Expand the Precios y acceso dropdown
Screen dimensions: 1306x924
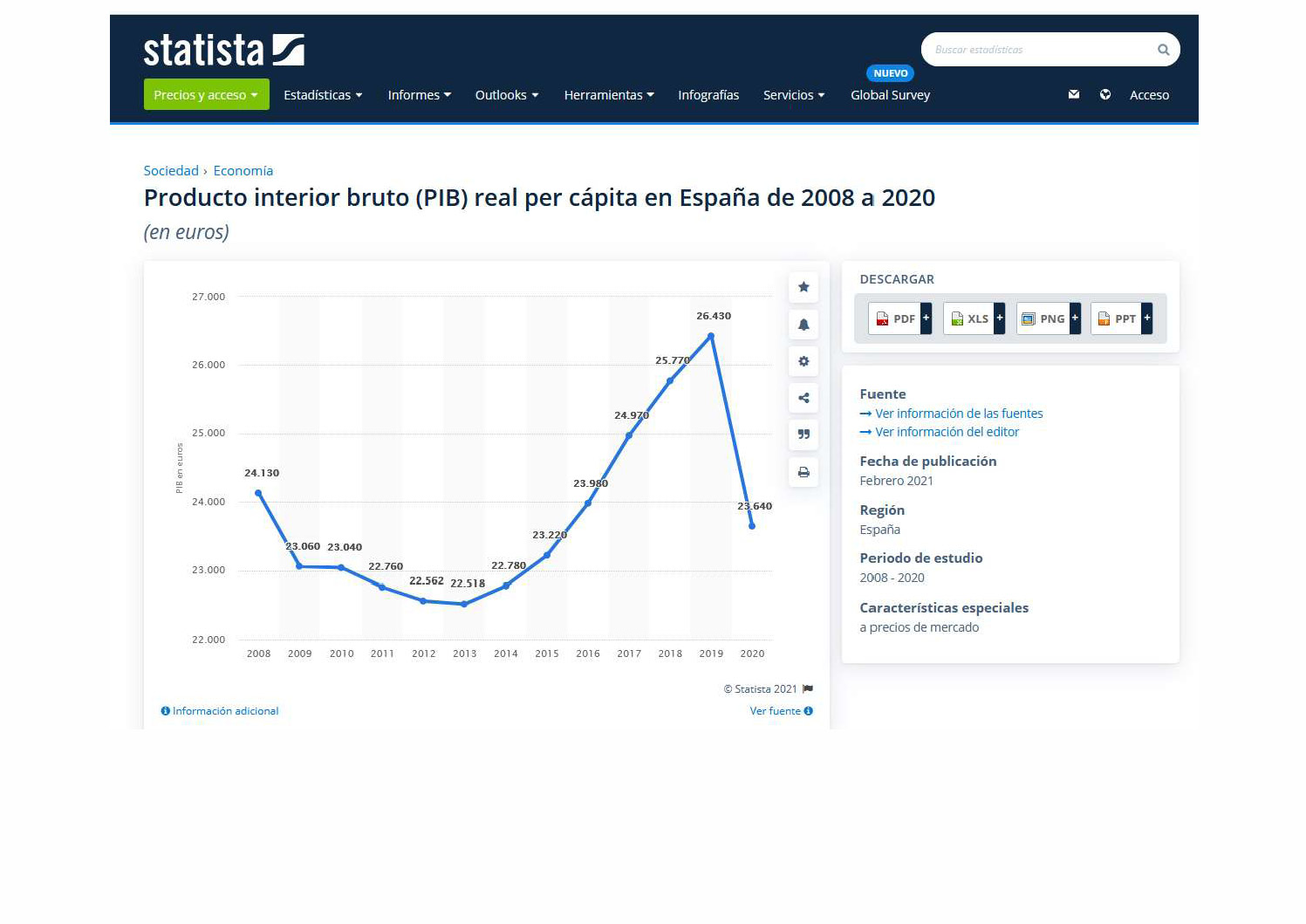pos(206,95)
